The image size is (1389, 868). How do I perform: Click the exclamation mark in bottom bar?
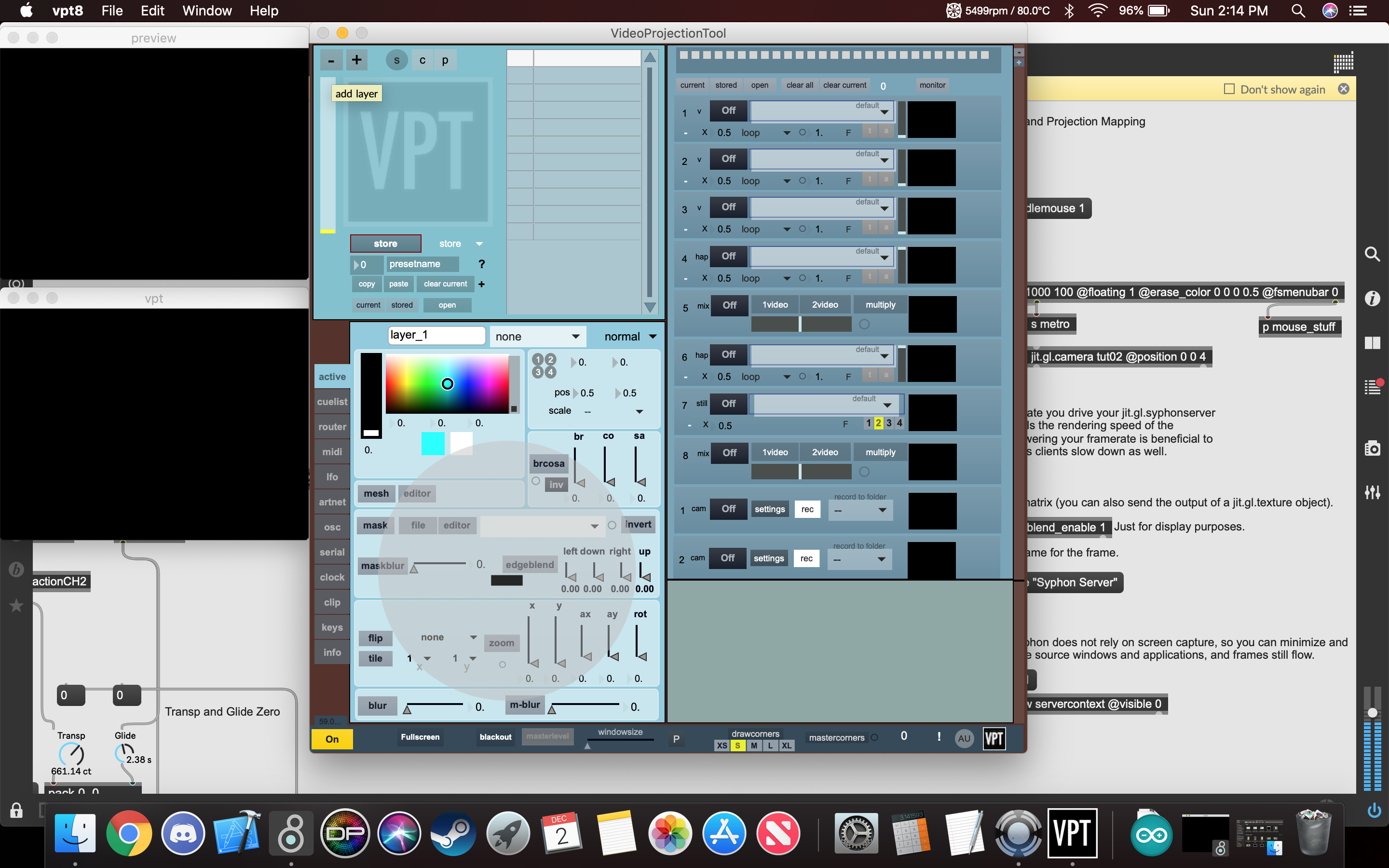(x=939, y=736)
